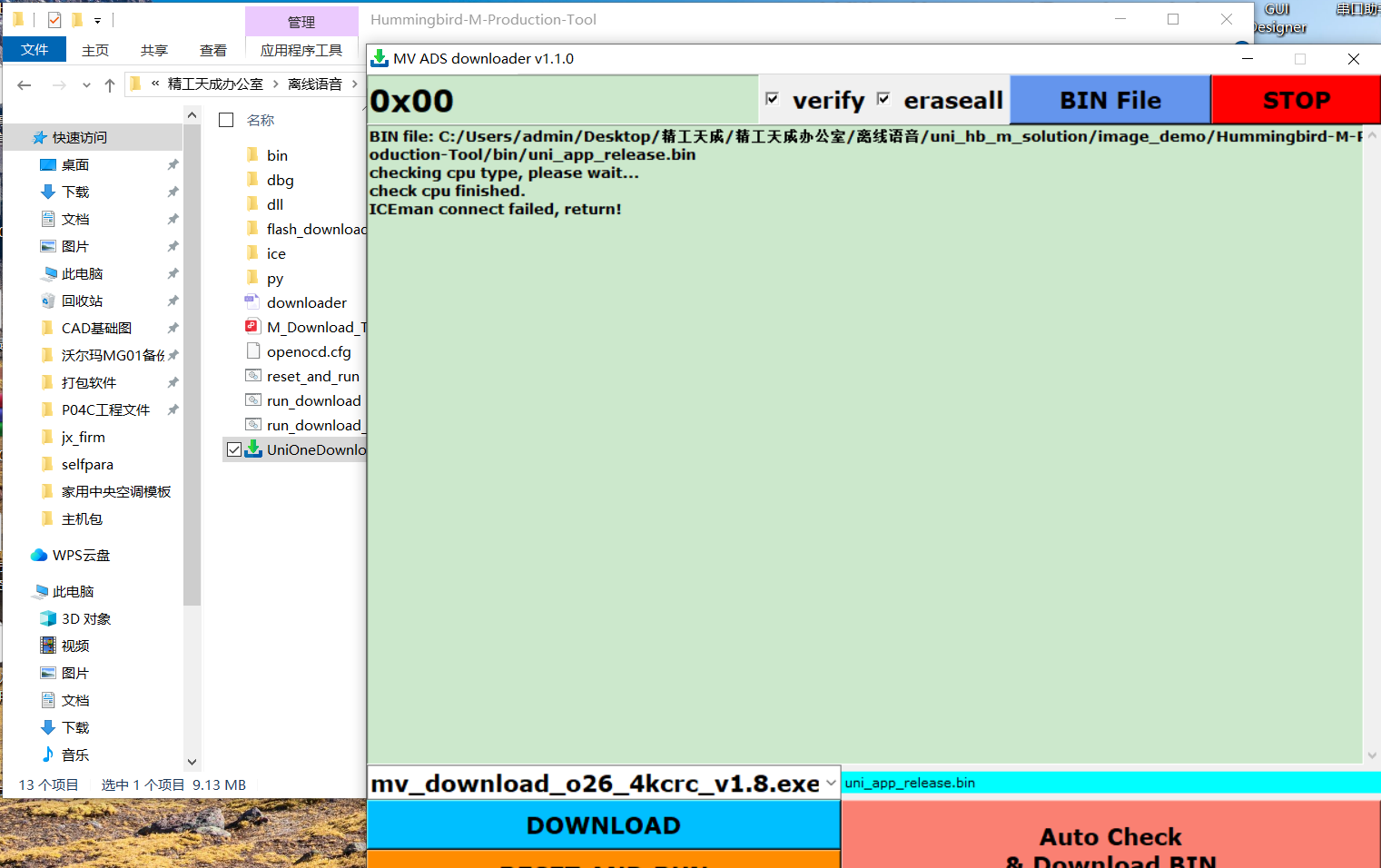
Task: Open the 文件 menu tab
Action: tap(35, 50)
